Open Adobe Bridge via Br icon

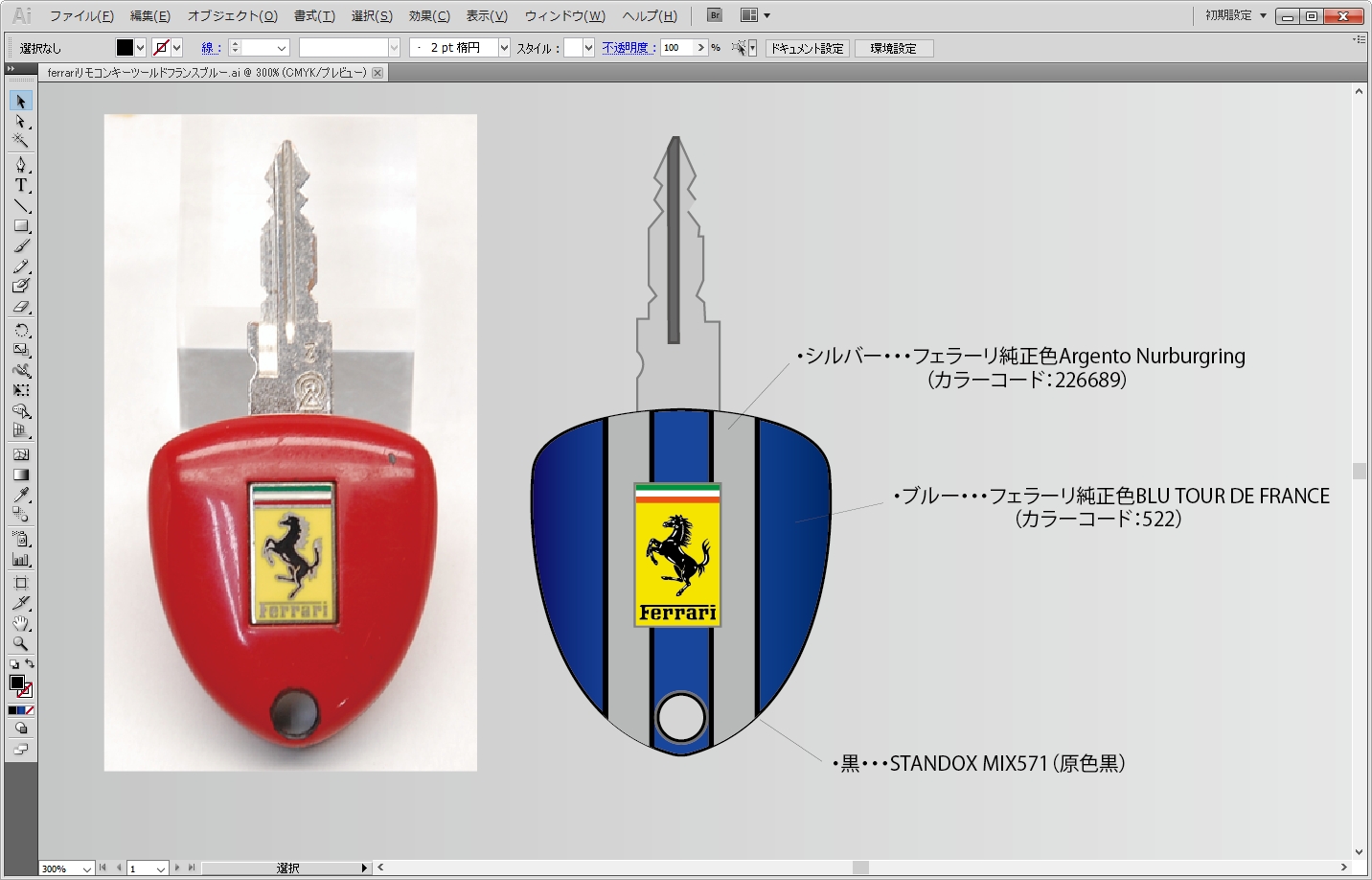[x=714, y=15]
